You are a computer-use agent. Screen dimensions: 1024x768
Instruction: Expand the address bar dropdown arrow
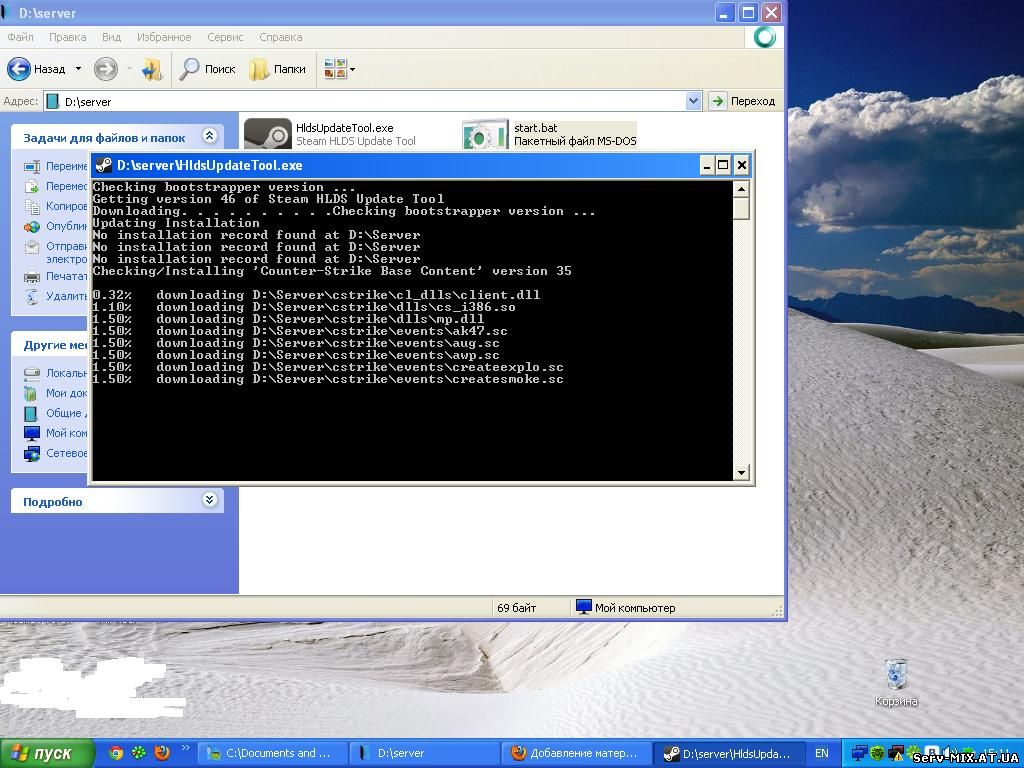[x=694, y=101]
